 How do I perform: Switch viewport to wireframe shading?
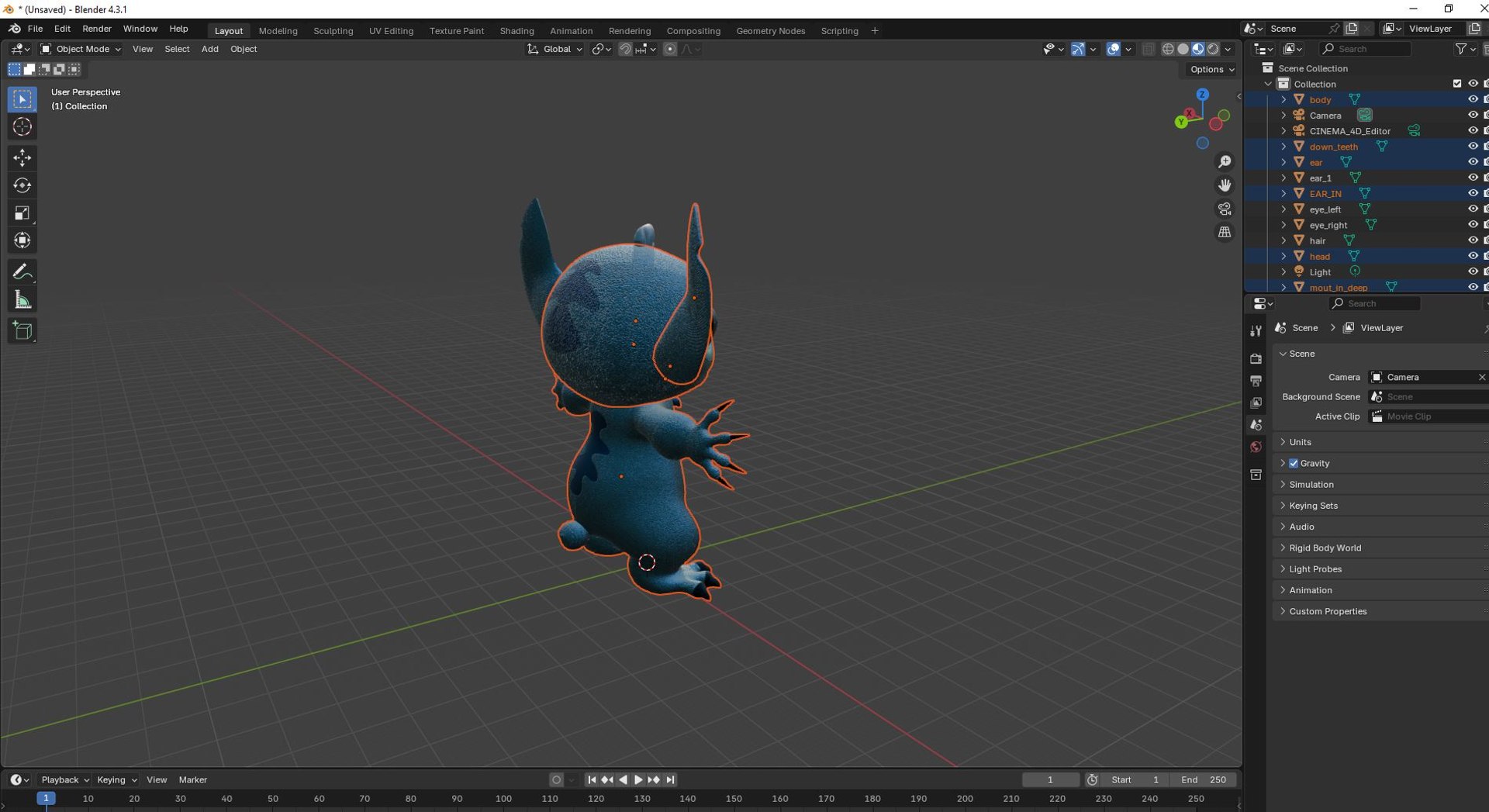[1168, 49]
